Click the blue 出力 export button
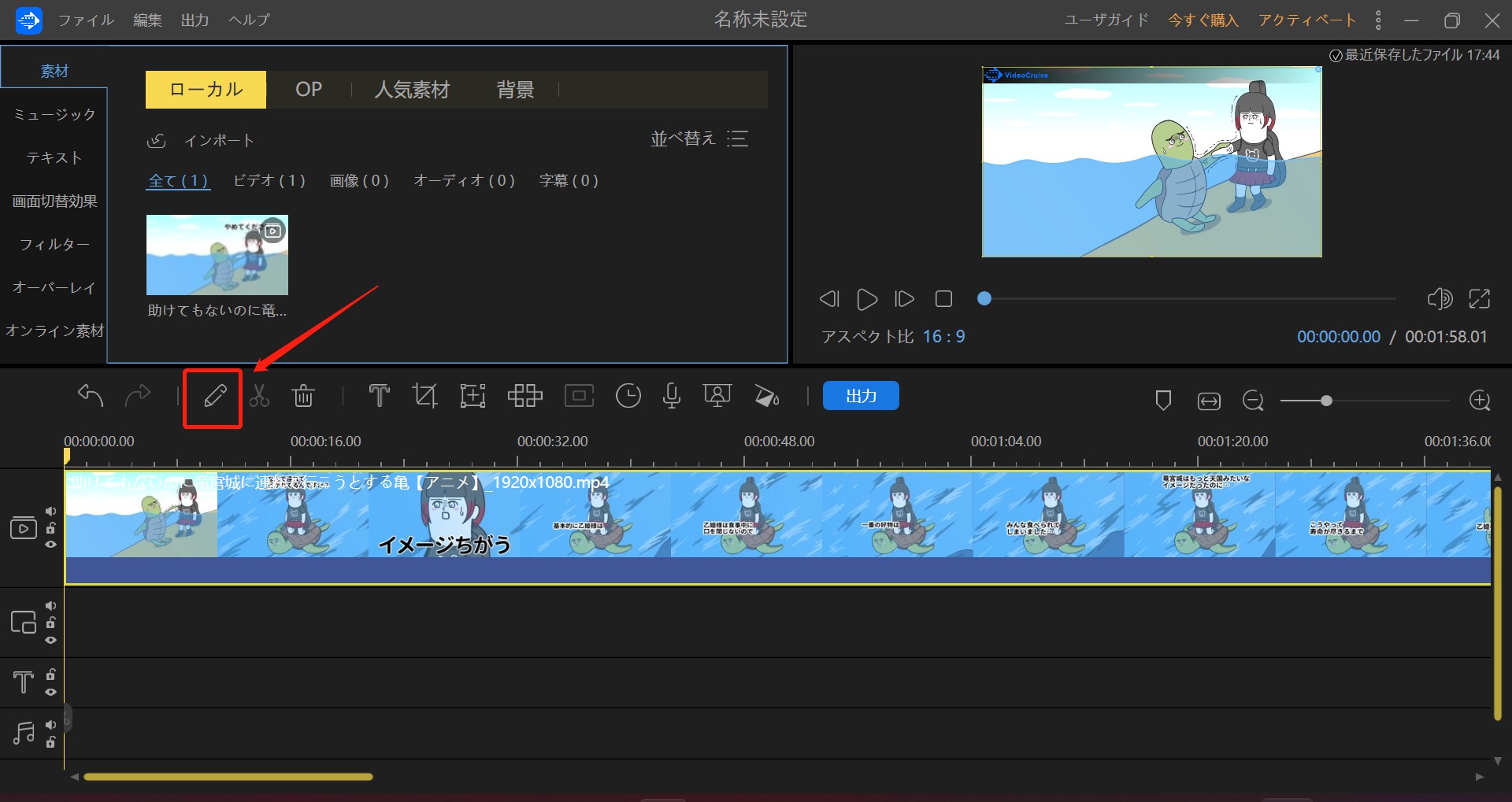 point(861,396)
